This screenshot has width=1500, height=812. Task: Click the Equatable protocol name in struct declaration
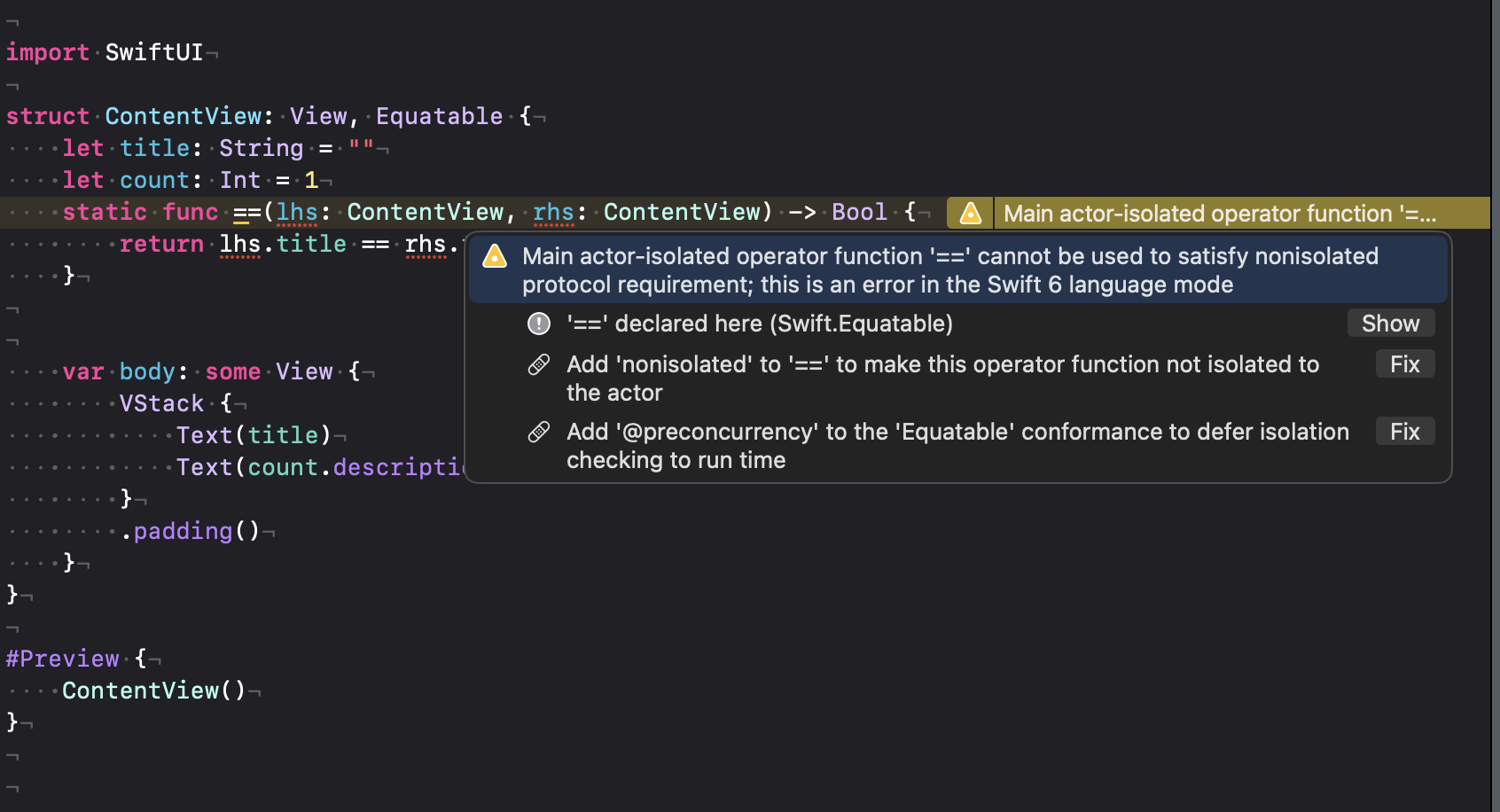(439, 116)
